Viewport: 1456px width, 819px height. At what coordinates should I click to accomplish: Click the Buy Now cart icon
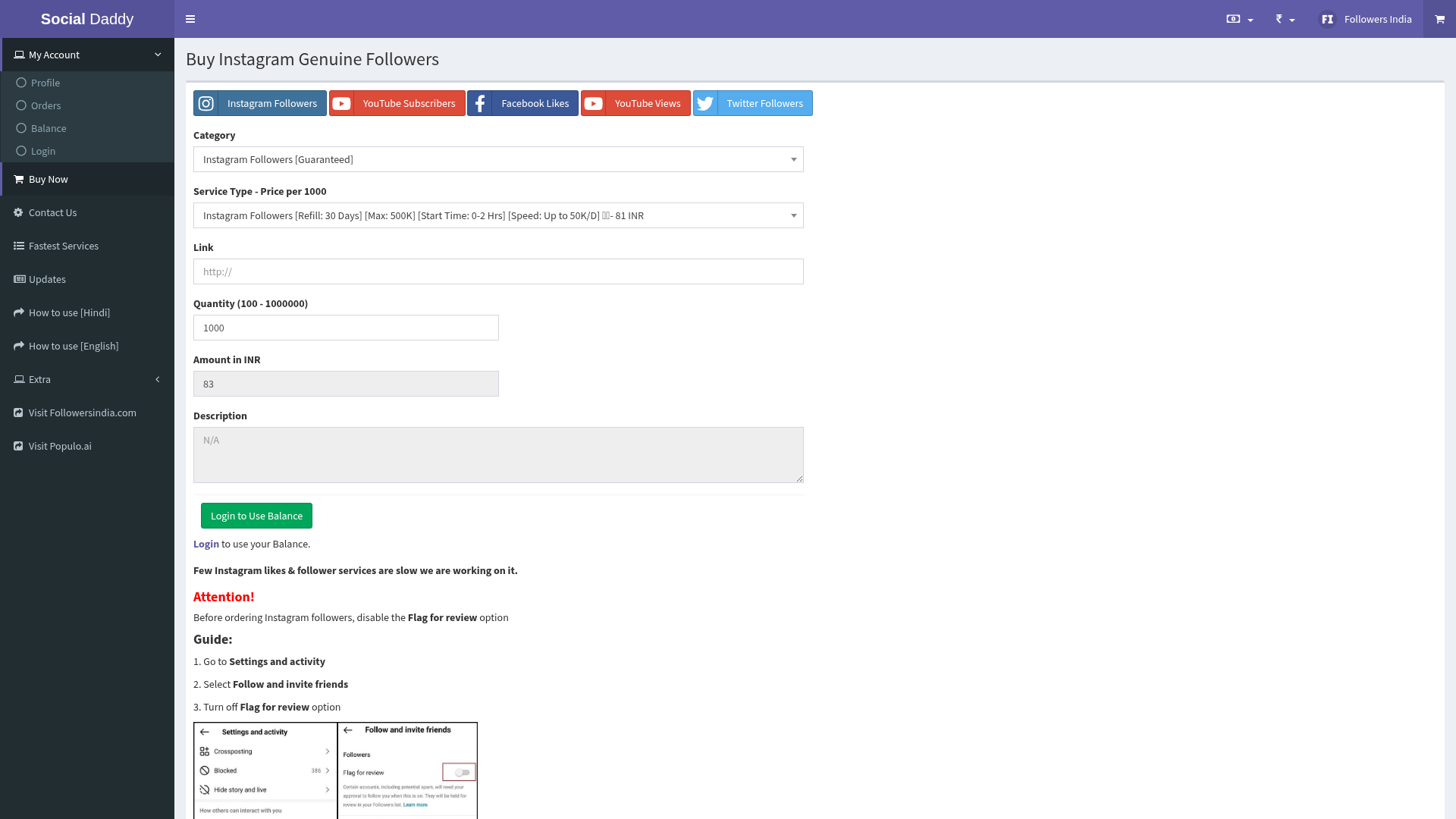tap(19, 179)
